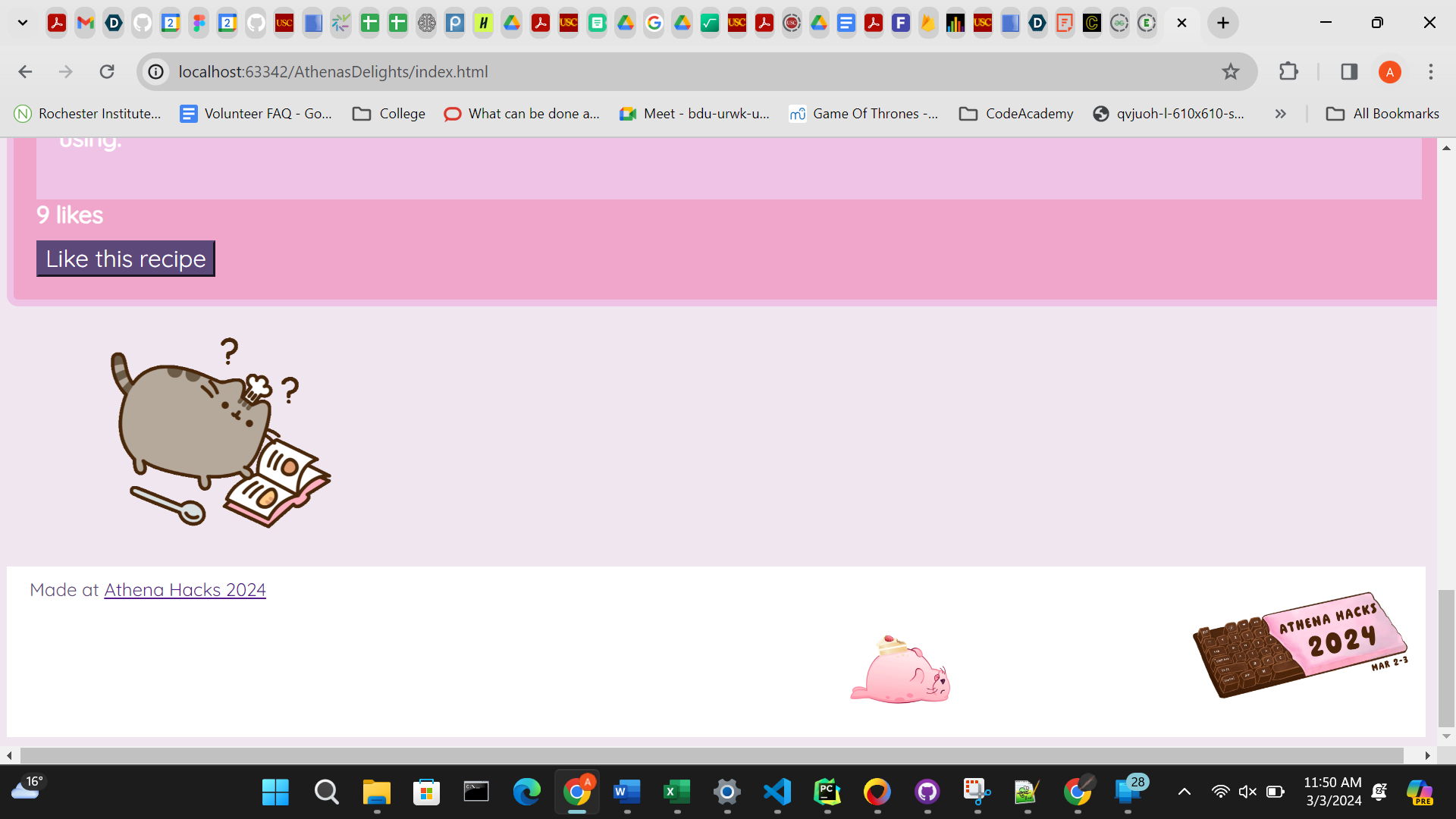Open the Extensions puzzle icon

1288,72
